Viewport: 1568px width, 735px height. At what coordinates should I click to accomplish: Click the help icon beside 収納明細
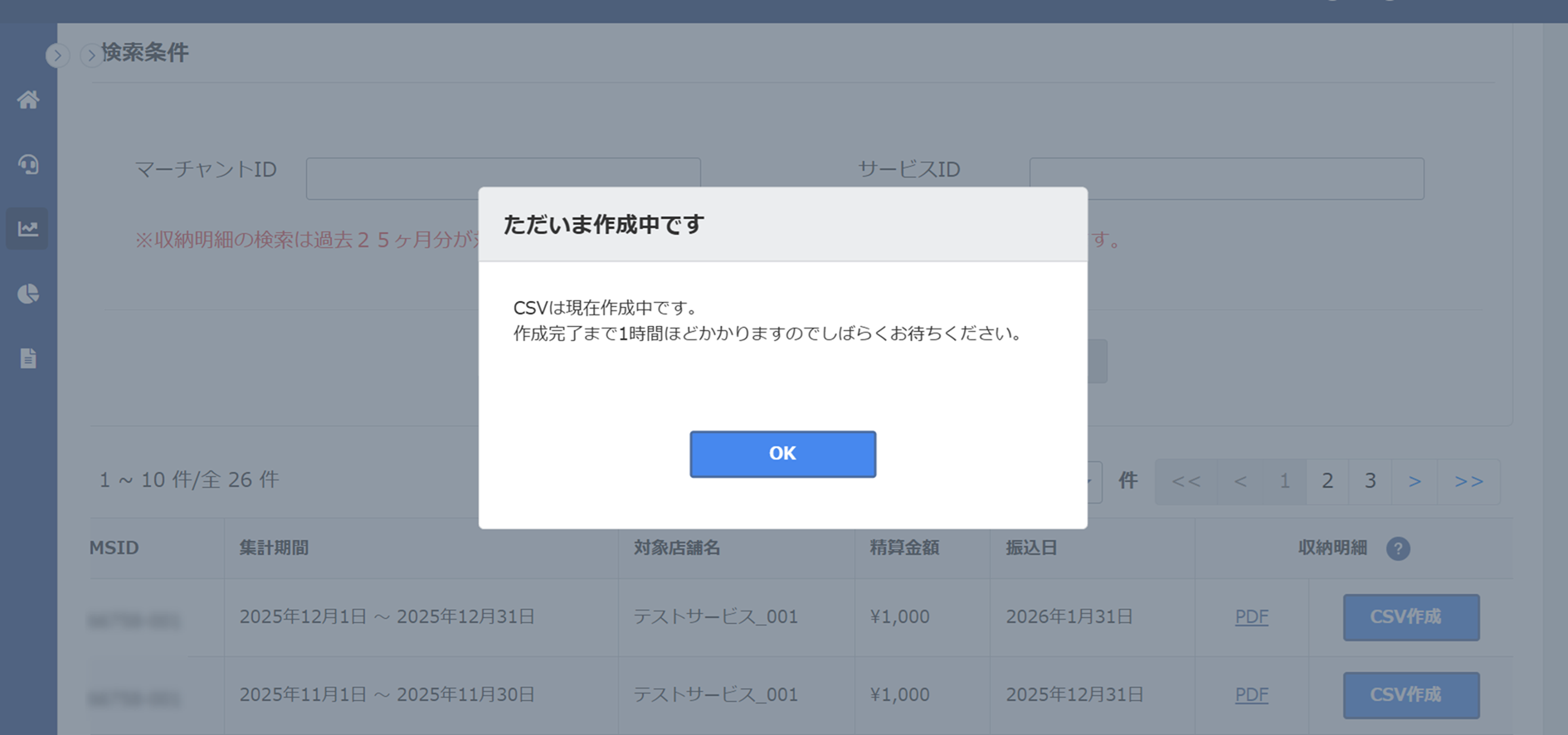coord(1398,548)
